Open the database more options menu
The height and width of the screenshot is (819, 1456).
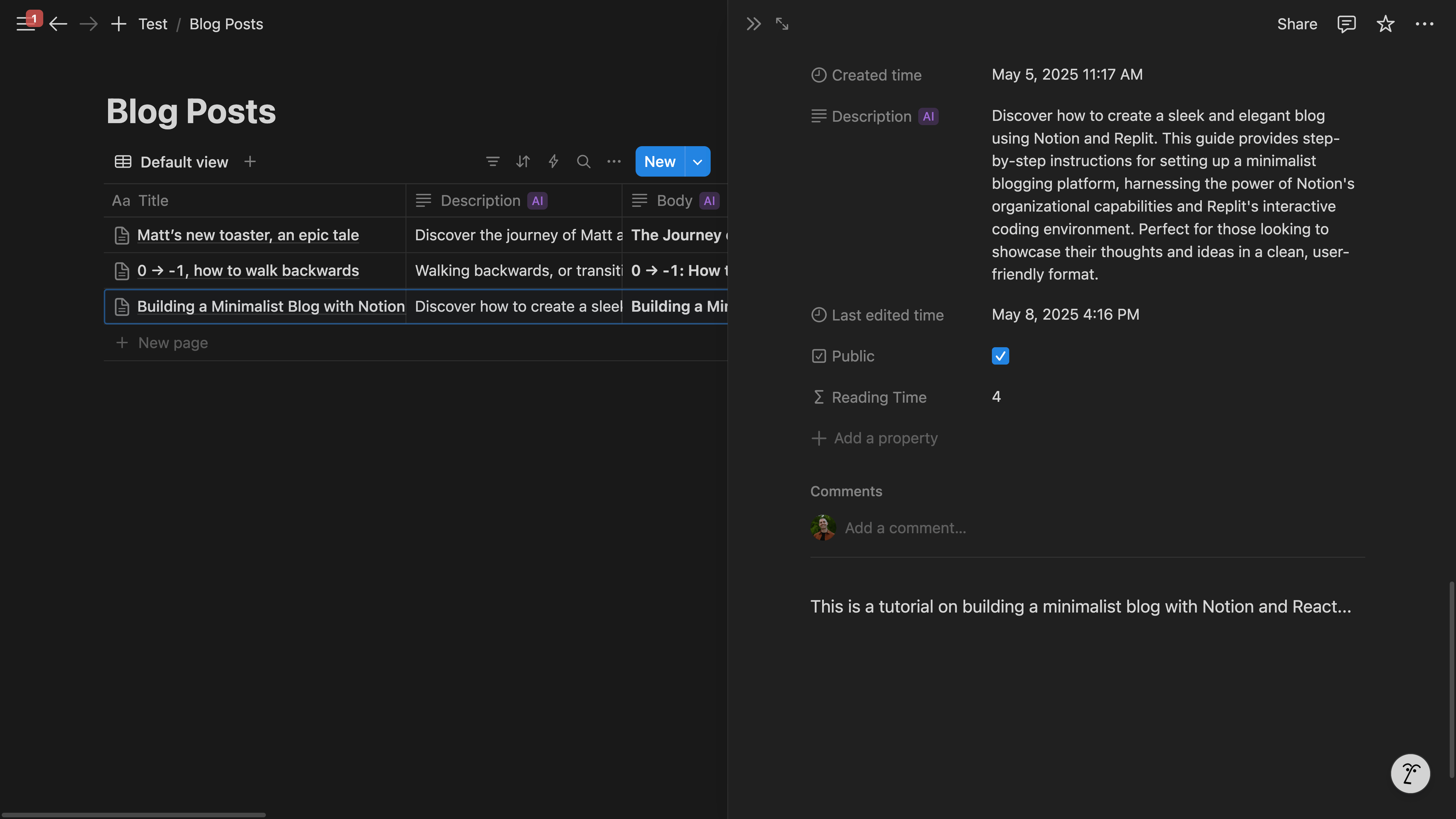pos(614,162)
